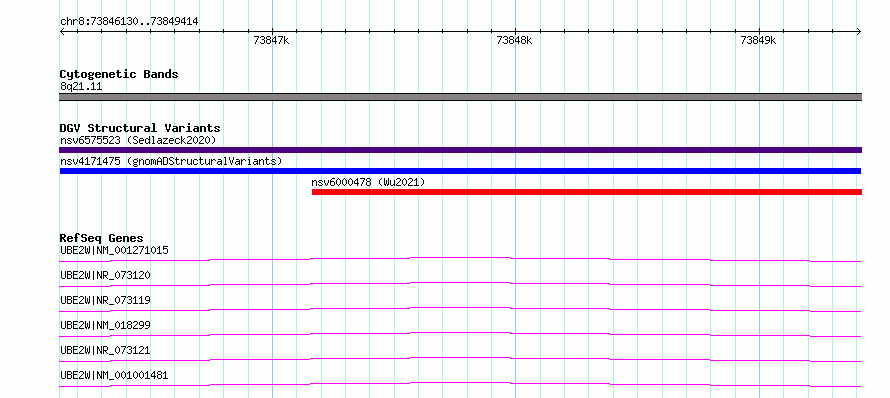This screenshot has width=890, height=398.
Task: Open the UBE2W|NM_018299 transcript
Action: pos(105,325)
